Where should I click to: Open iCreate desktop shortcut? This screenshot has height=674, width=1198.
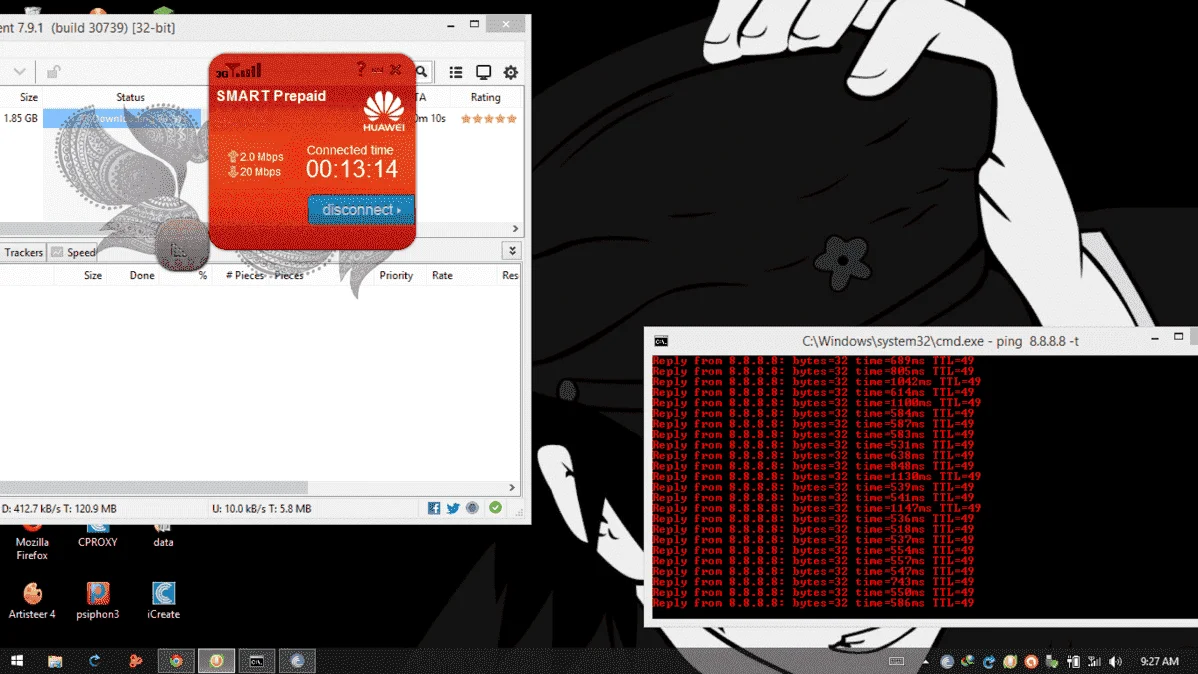(x=164, y=601)
